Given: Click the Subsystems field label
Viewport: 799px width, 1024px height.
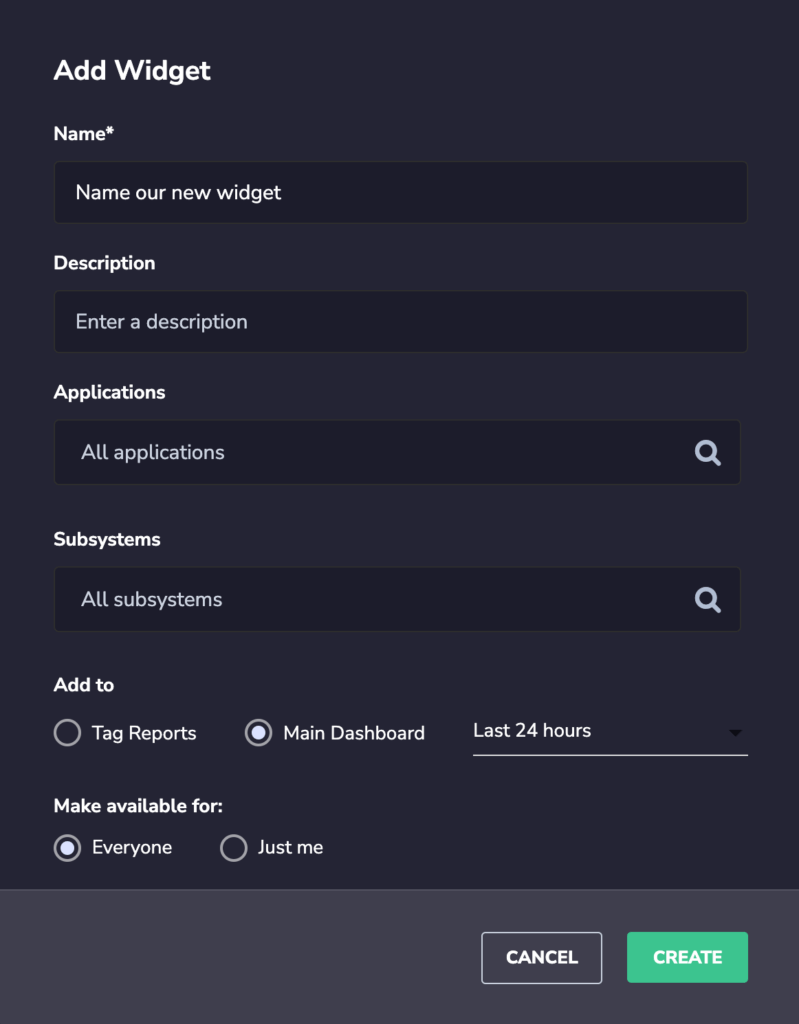Looking at the screenshot, I should click(107, 539).
